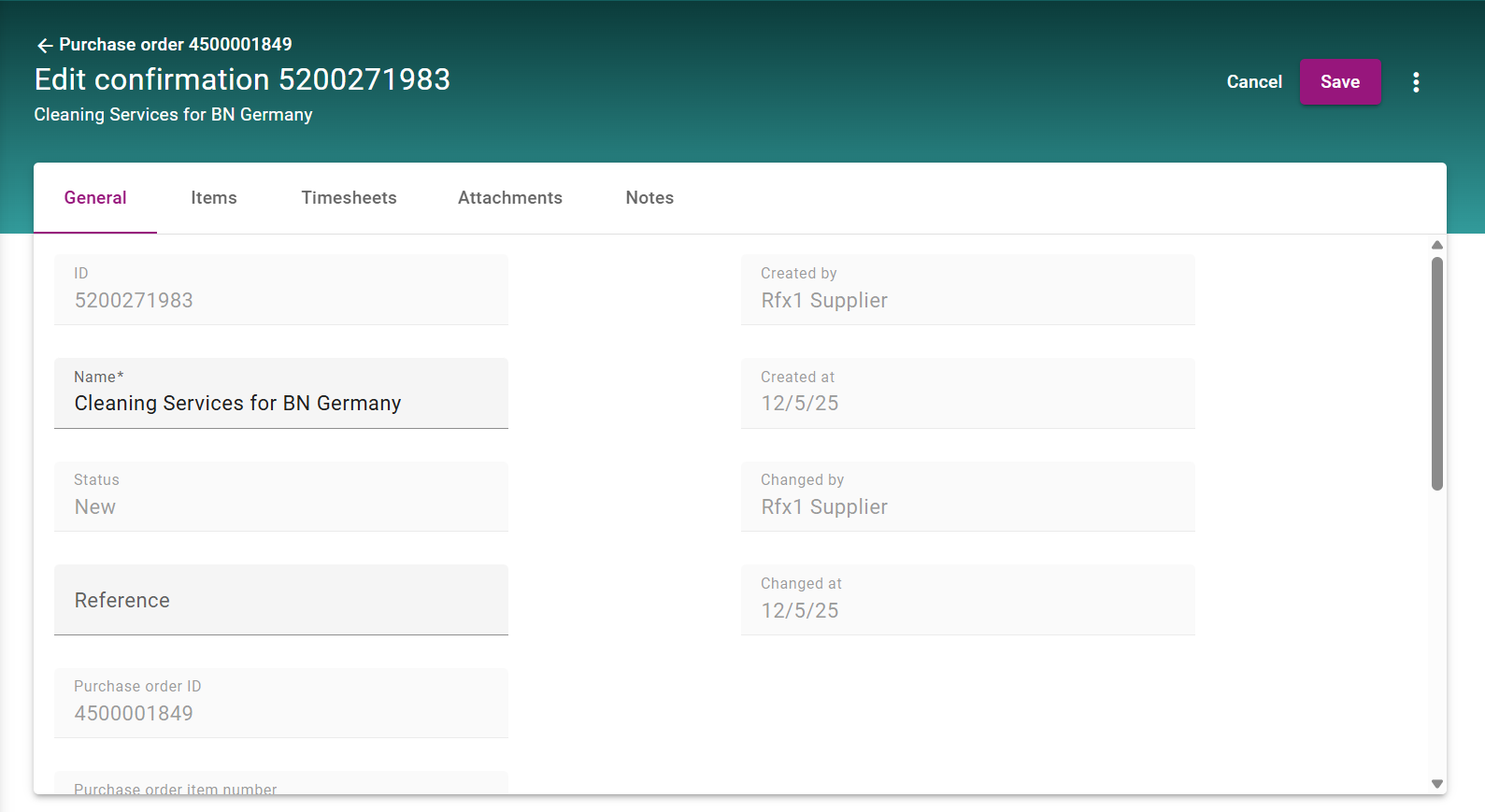Click the read-only ID field

click(280, 291)
